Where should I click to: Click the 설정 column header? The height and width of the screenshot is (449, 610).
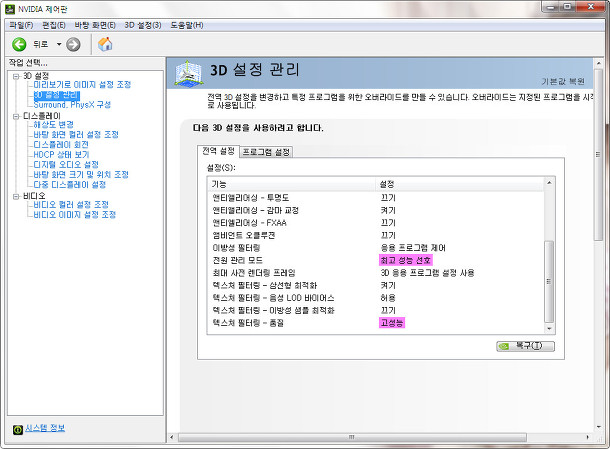pyautogui.click(x=460, y=184)
